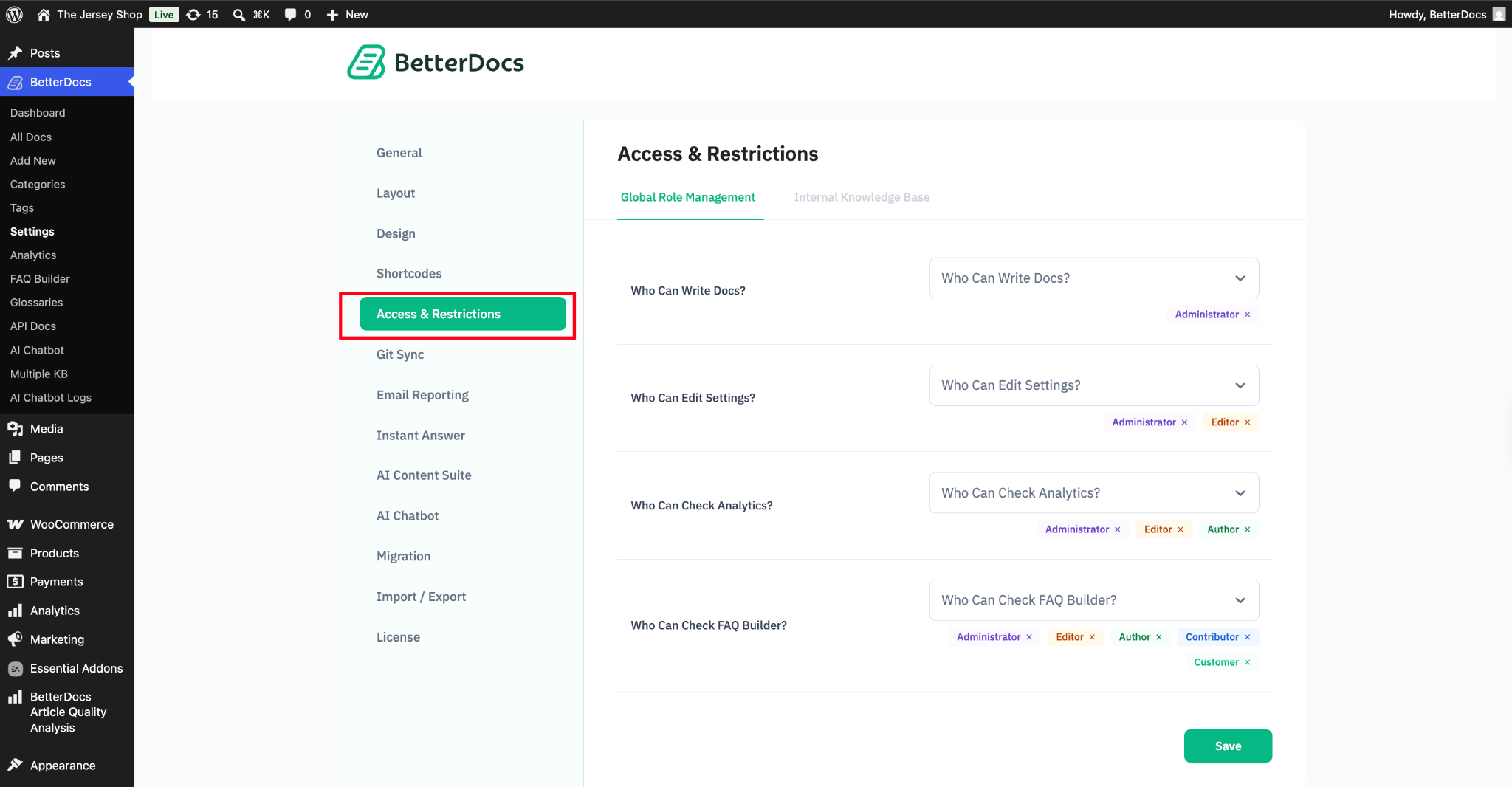Screen dimensions: 1512x787
Task: Go to All Docs in sidebar
Action: point(31,137)
